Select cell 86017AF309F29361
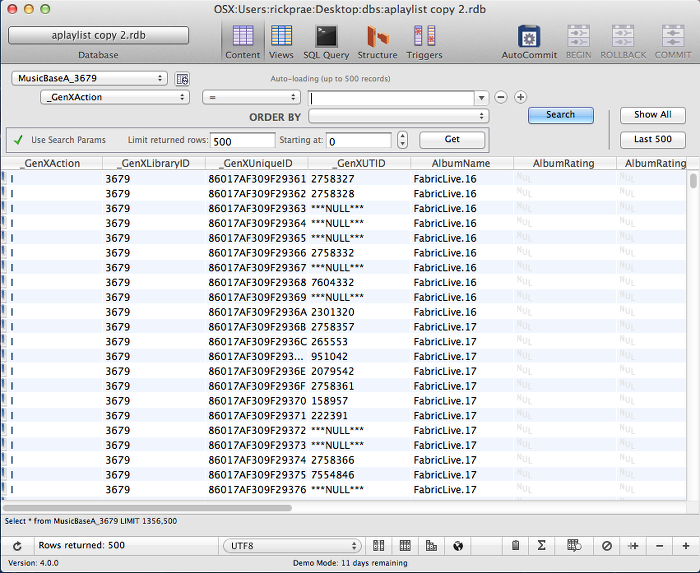 257,179
